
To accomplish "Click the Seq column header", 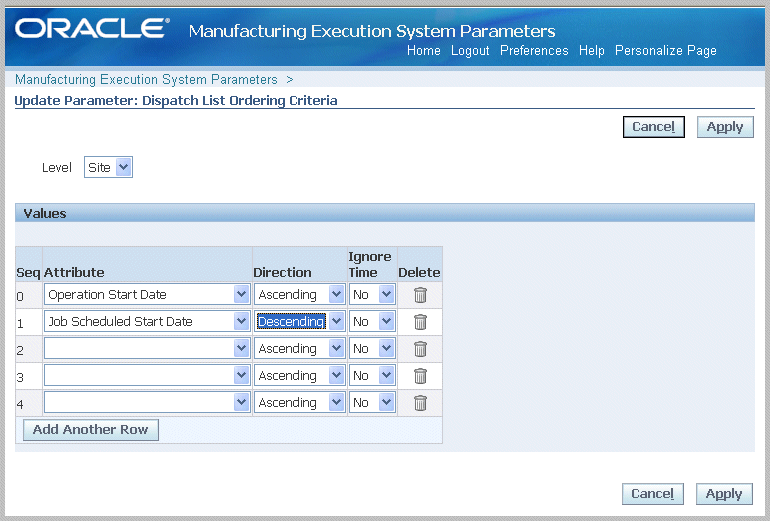I will [x=28, y=273].
